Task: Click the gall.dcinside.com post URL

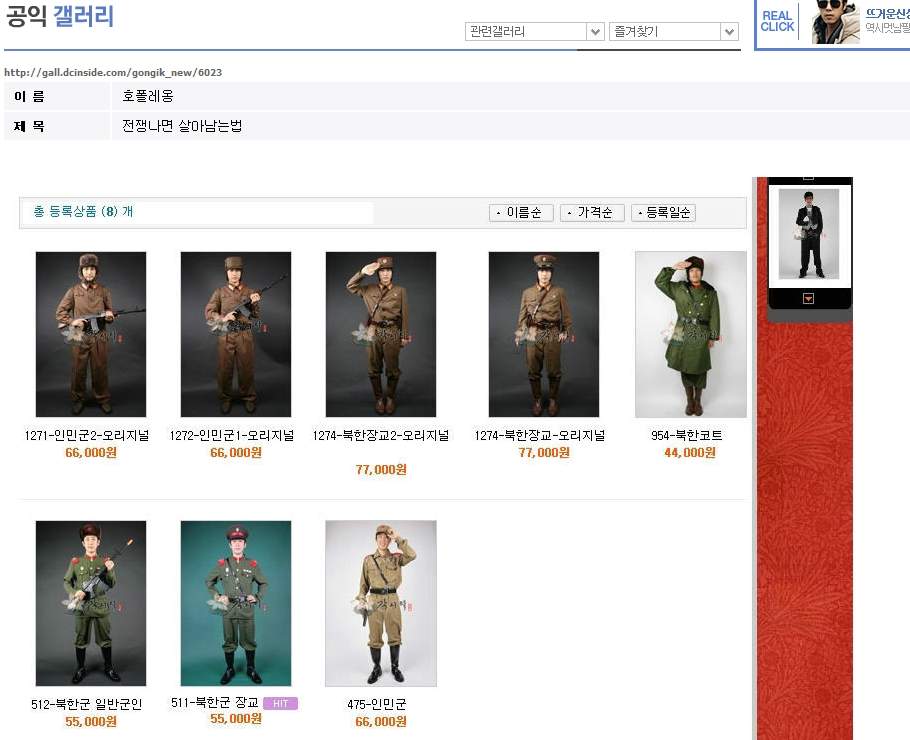Action: [113, 73]
